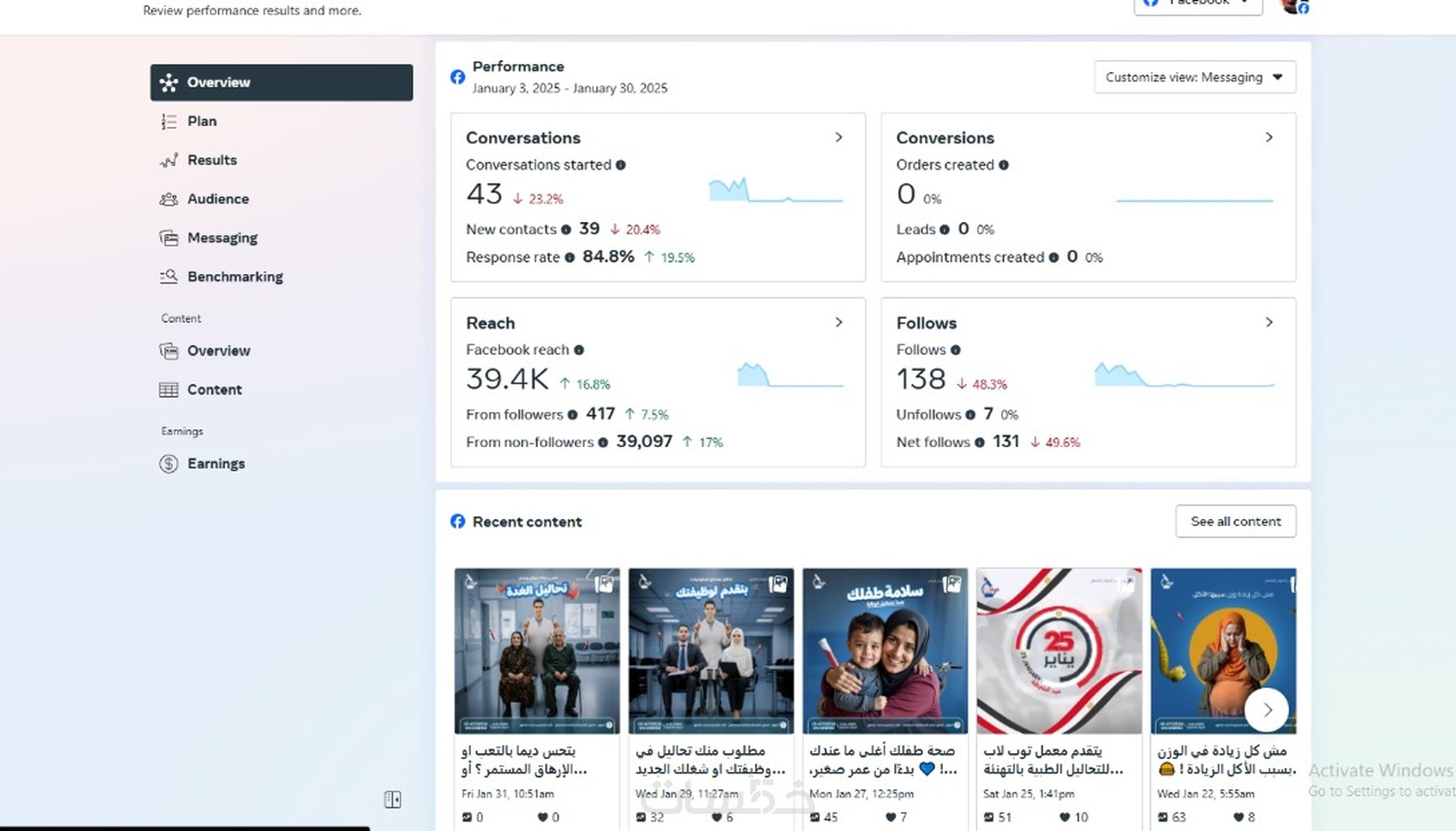Collapse sidebar using the panel toggle icon
Screen dimensions: 1456x831
pos(392,799)
